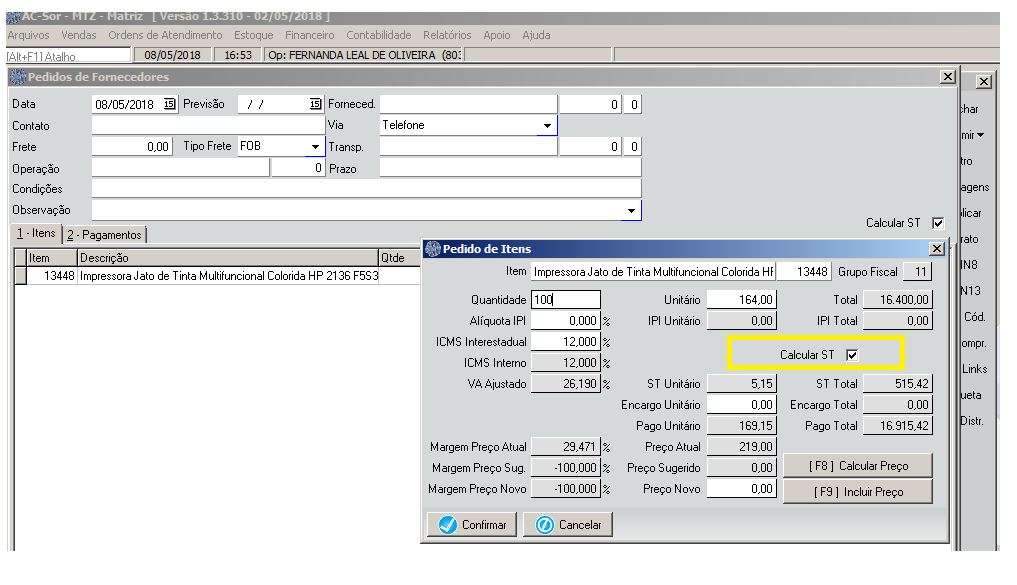Click the Cancelar button
1017x585 pixels.
[x=568, y=525]
